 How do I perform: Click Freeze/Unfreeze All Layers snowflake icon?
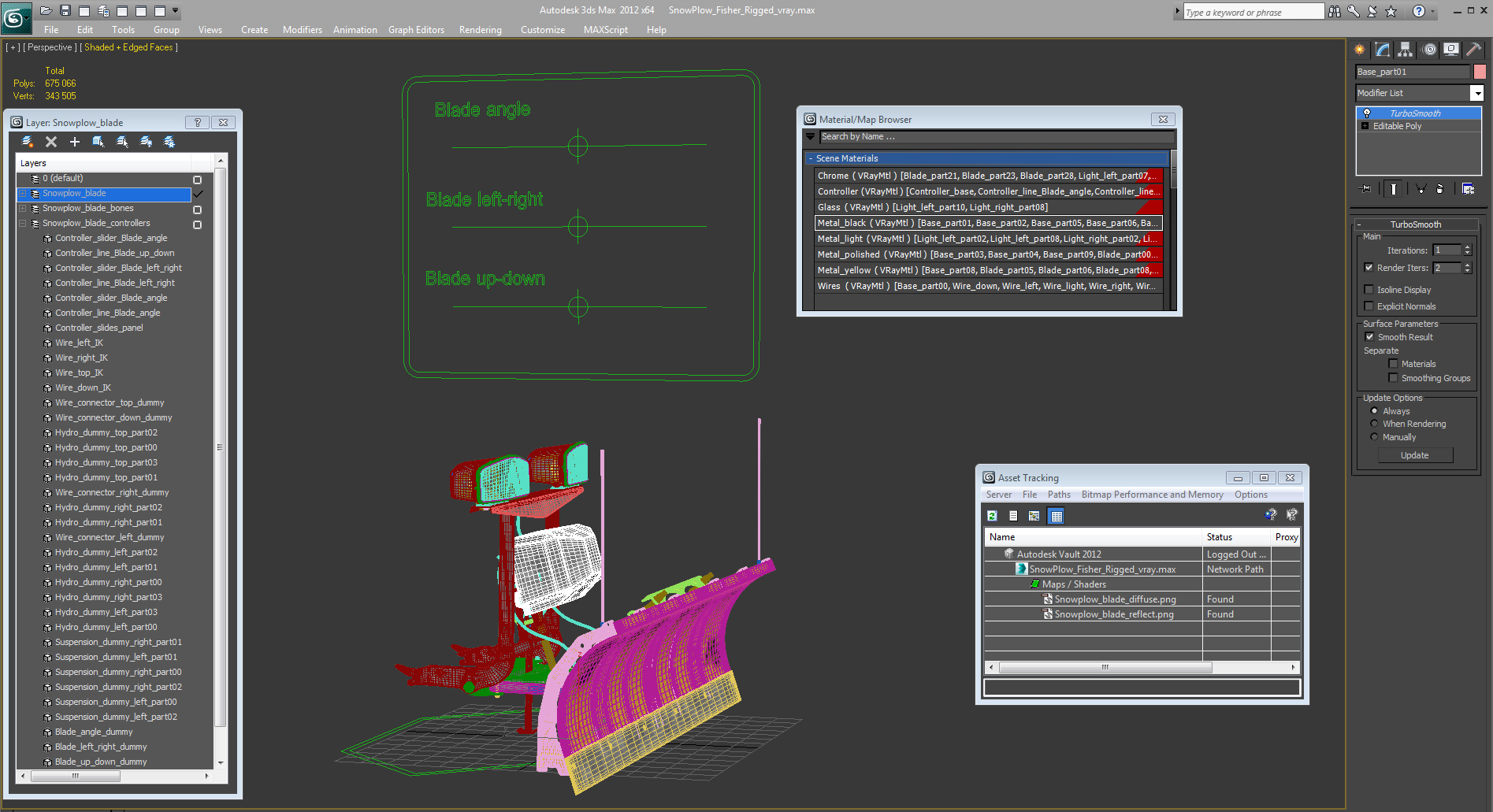[x=169, y=142]
